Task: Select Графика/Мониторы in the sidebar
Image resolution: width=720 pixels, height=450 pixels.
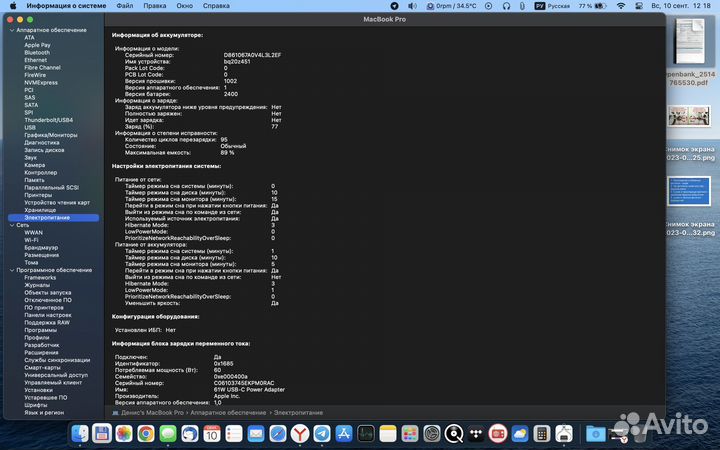Action: (x=51, y=135)
